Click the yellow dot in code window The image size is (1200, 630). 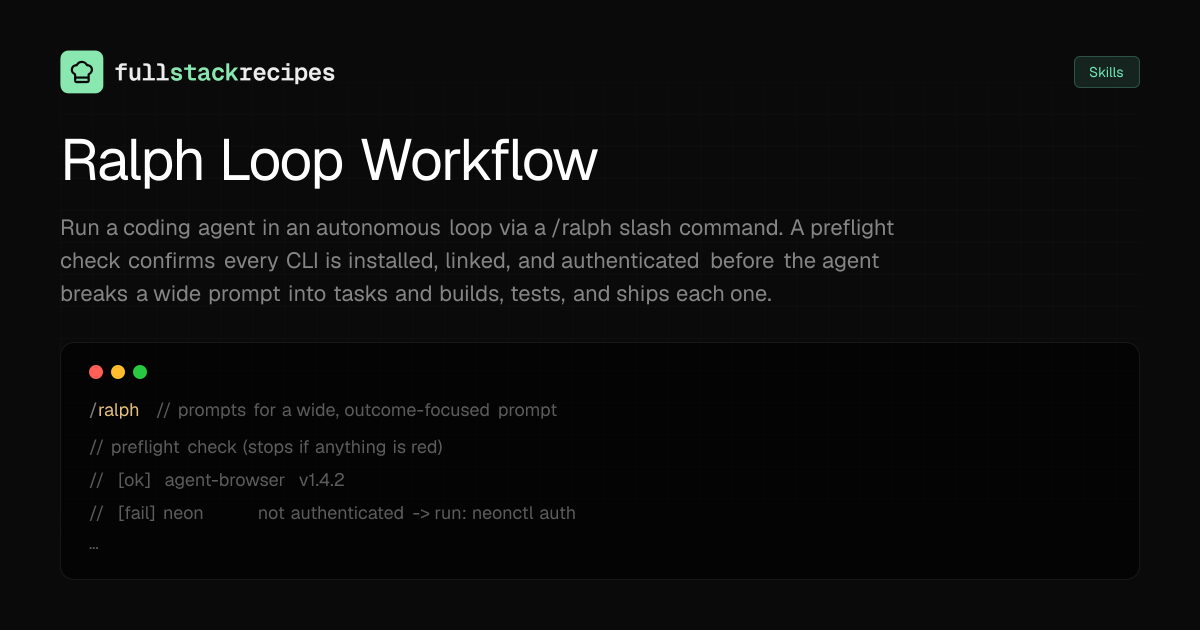pyautogui.click(x=118, y=372)
